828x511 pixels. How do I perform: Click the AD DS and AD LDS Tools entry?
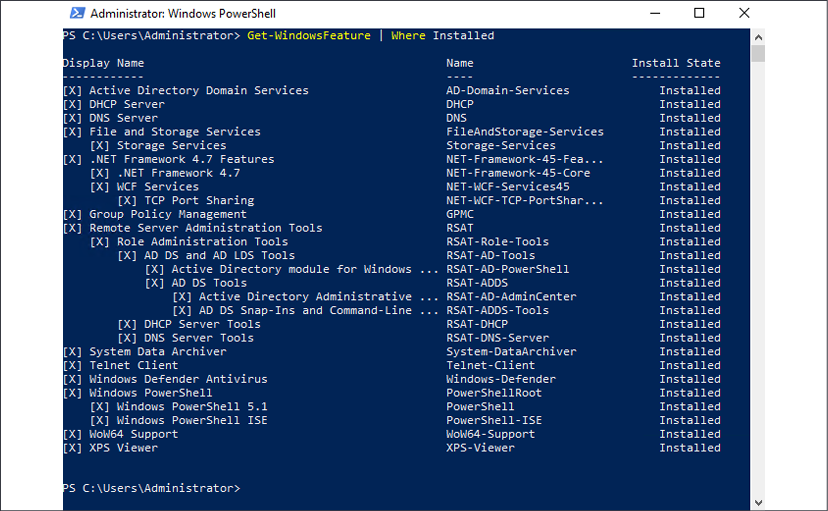(219, 256)
